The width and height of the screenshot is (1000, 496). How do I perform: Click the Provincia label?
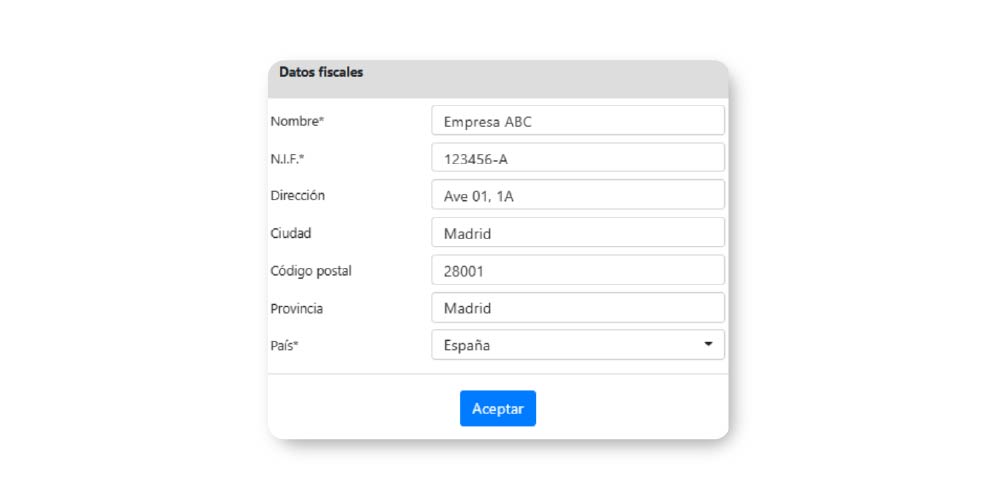296,308
